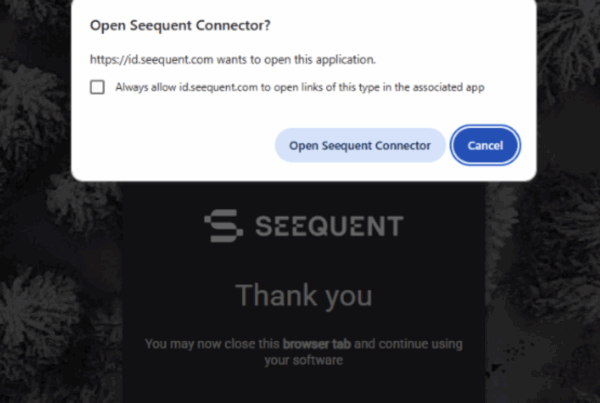This screenshot has height=403, width=600.
Task: Click the Open Seequent Connector button
Action: (360, 146)
